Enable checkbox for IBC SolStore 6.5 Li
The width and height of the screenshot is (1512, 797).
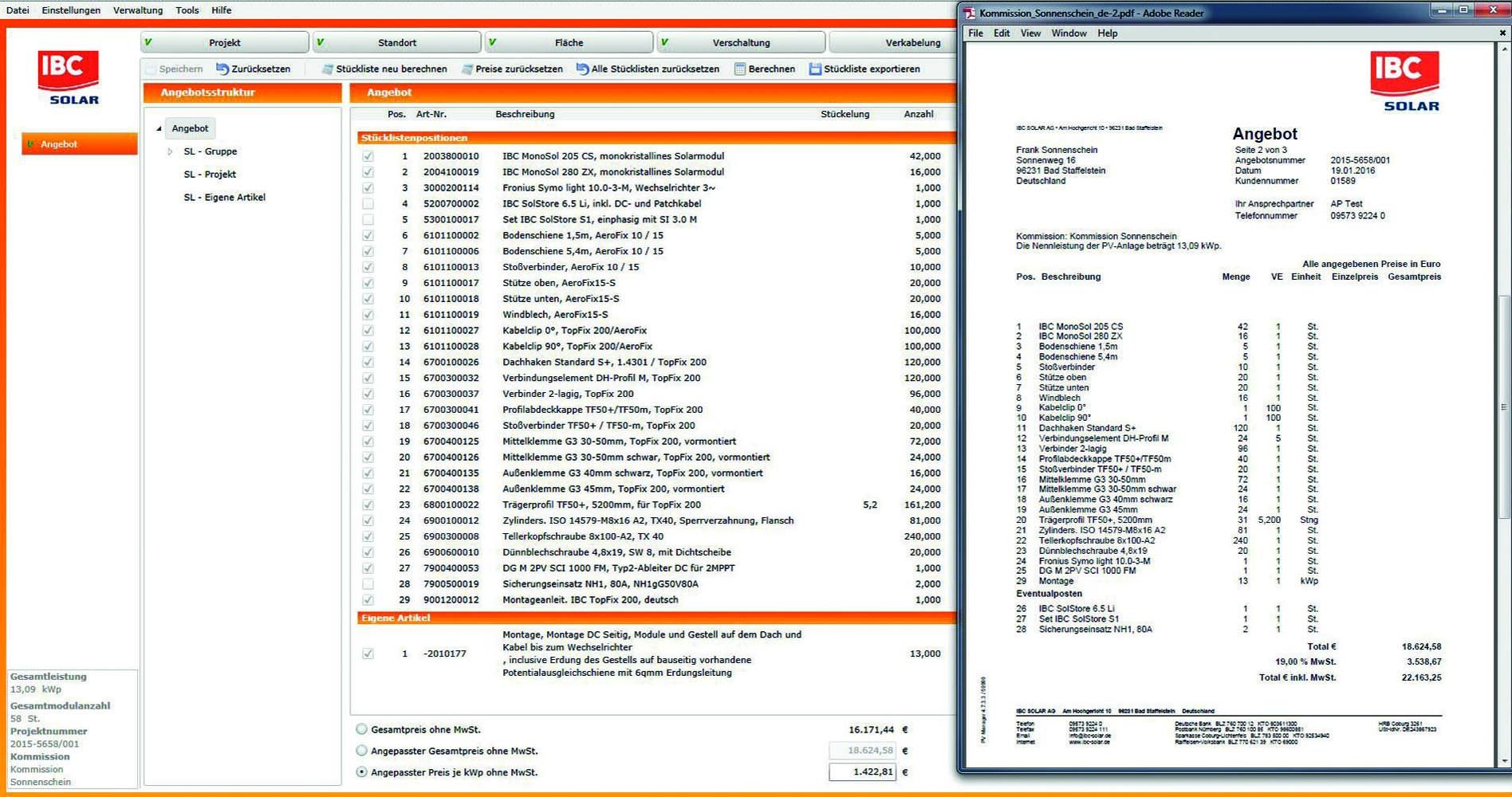368,204
